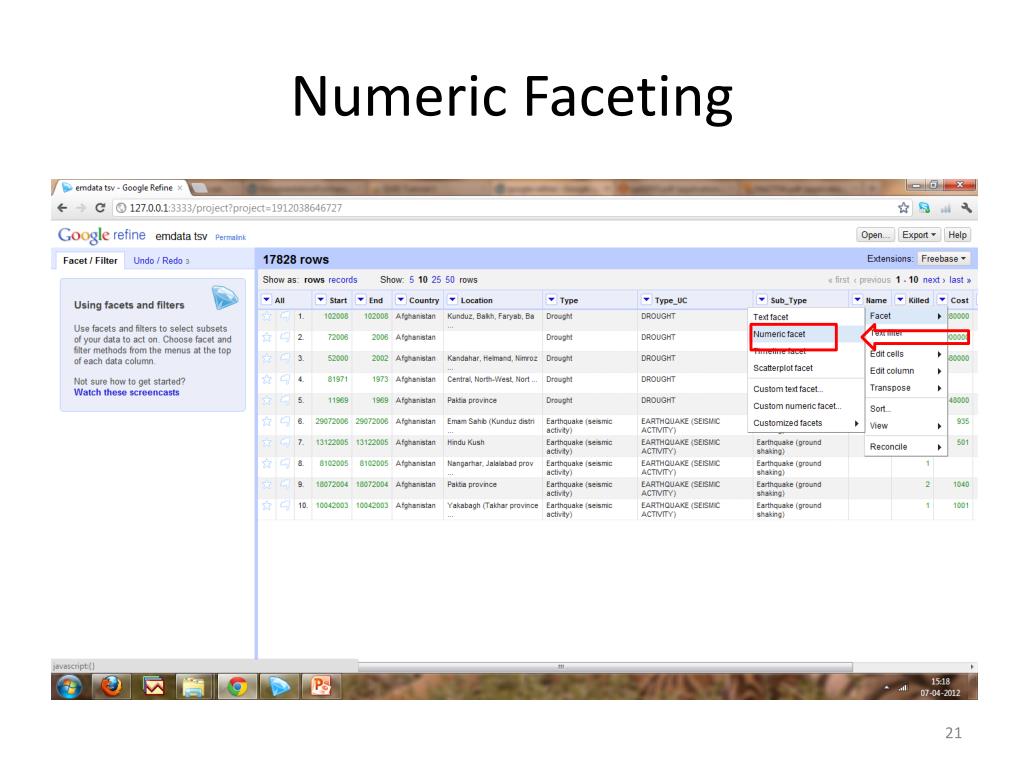Open the Edit cells submenu

click(906, 354)
